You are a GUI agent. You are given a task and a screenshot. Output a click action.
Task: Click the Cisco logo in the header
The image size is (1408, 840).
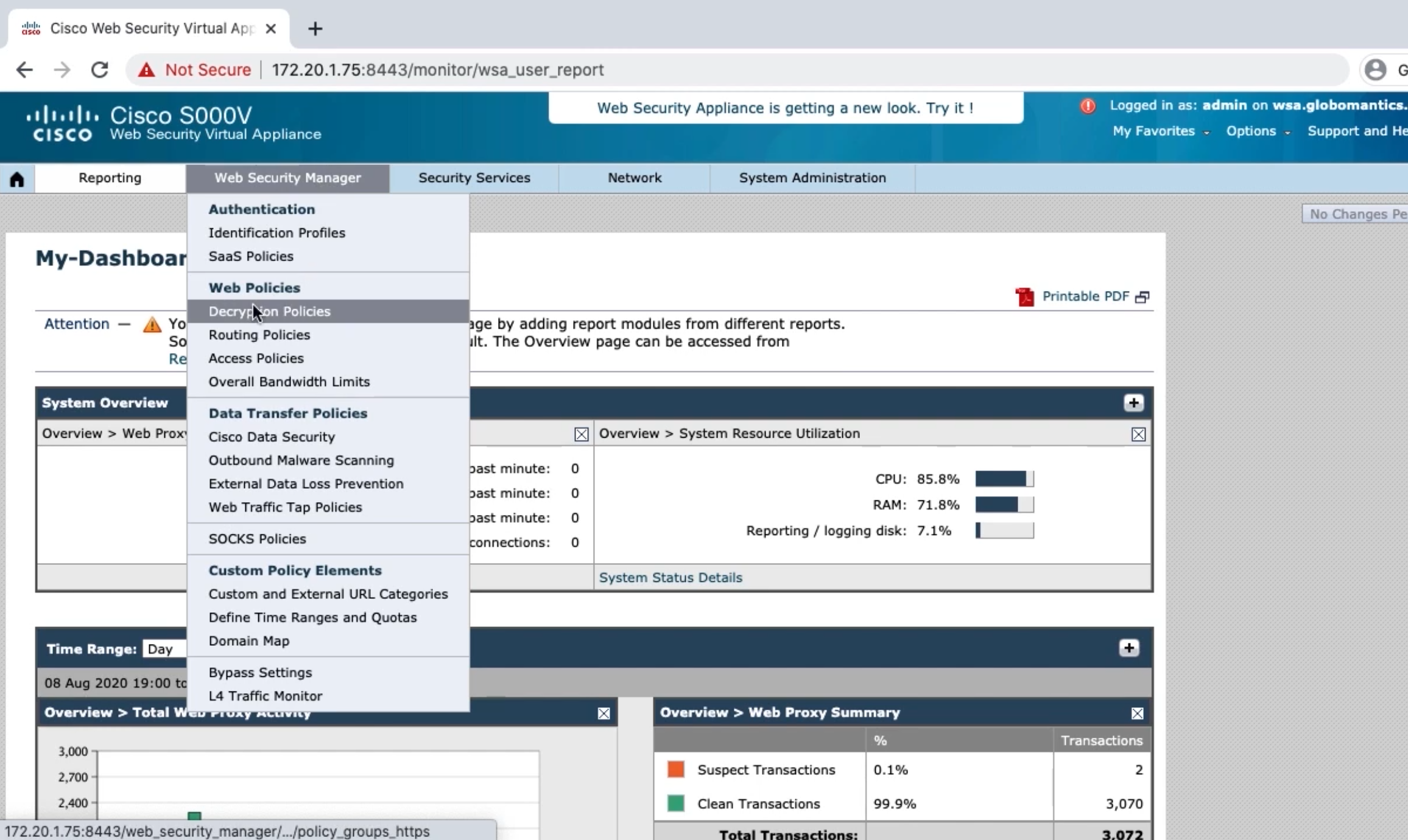pos(63,123)
